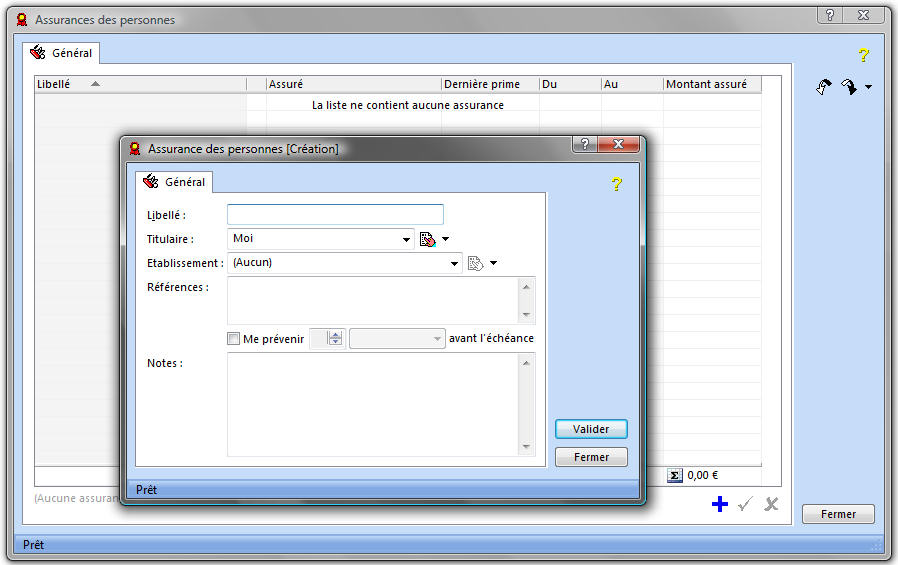Click the Titulaire edit icon beside Moi
898x565 pixels.
[x=428, y=239]
